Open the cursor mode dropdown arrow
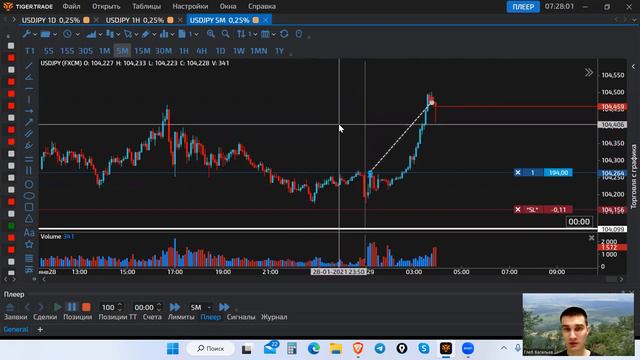 point(136,35)
